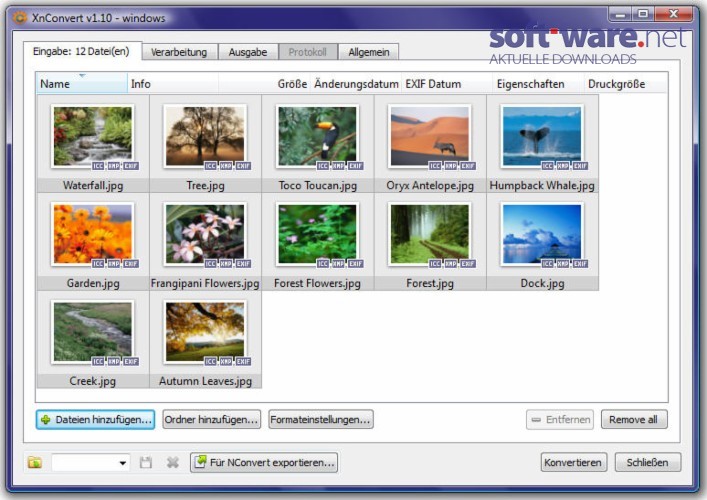
Task: Click the XMP badge on Oryx Antelope.jpg
Action: pyautogui.click(x=451, y=166)
